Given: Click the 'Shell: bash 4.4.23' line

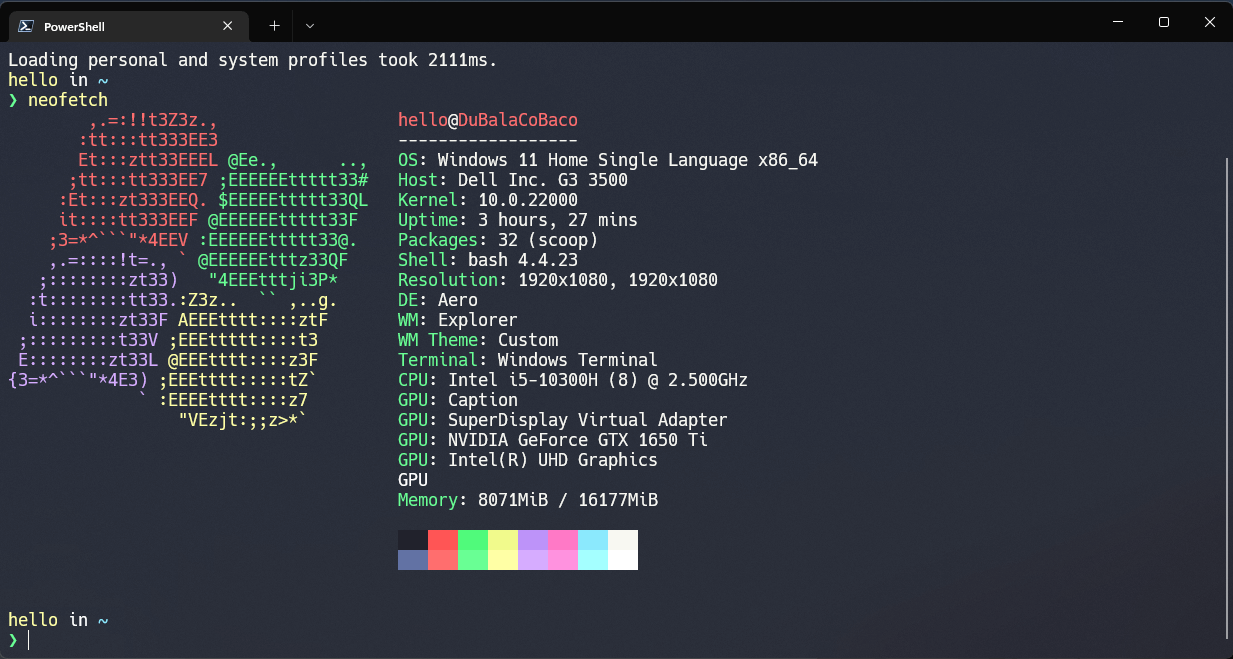Looking at the screenshot, I should pyautogui.click(x=488, y=260).
